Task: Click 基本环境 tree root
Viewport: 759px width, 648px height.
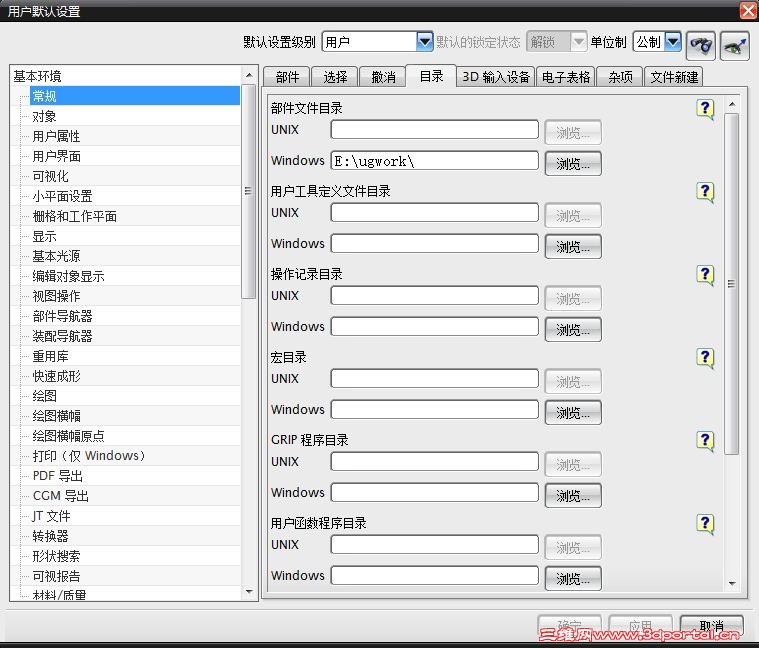Action: [37, 76]
